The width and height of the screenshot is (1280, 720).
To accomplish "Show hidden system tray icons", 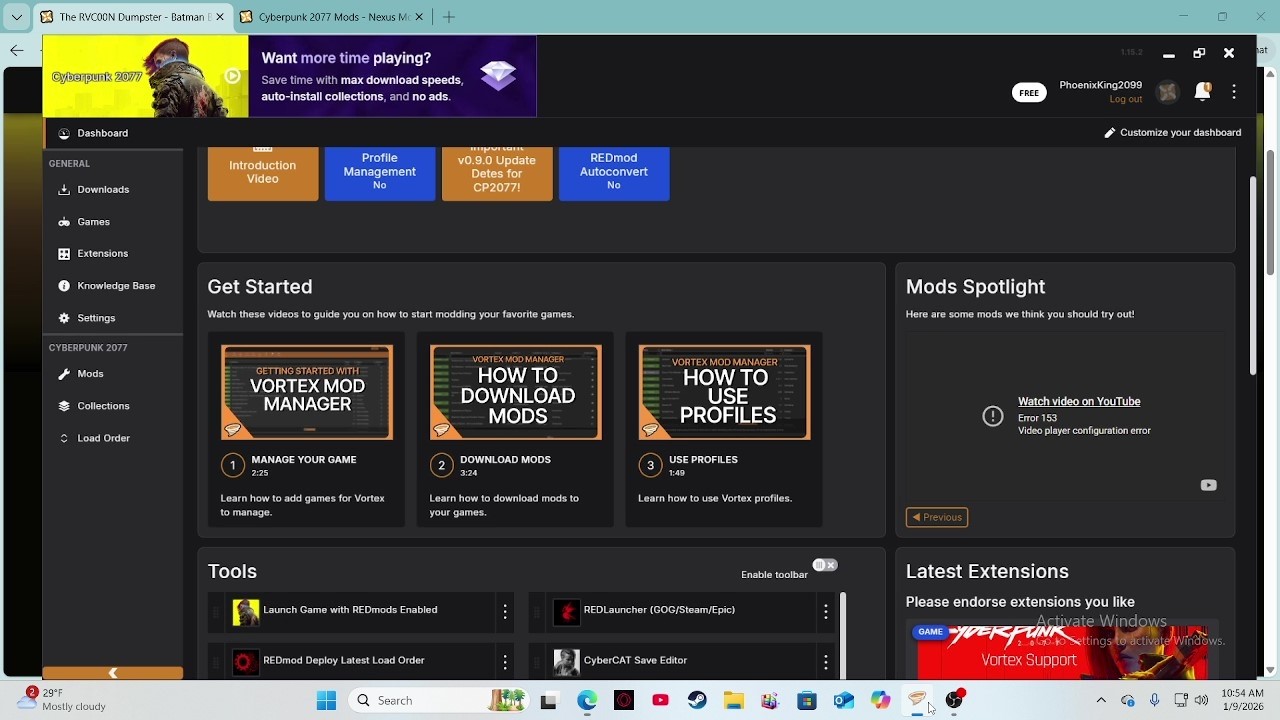I will 1101,700.
